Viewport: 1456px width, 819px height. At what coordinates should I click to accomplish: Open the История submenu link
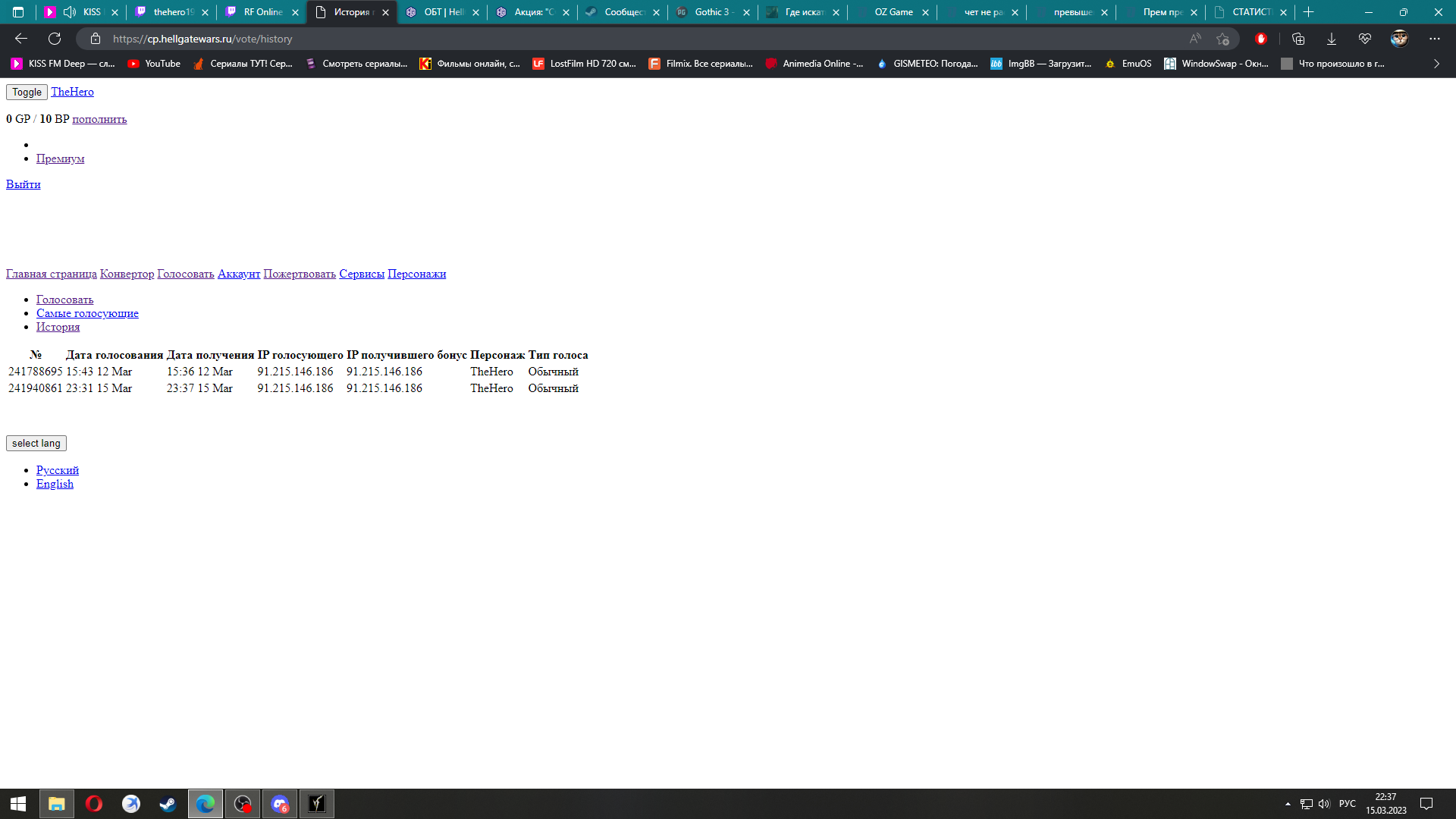58,327
